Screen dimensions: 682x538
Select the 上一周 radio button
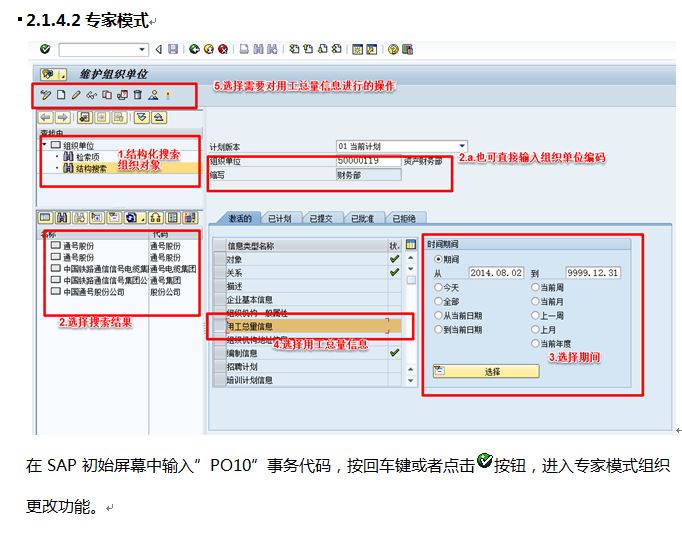point(535,315)
